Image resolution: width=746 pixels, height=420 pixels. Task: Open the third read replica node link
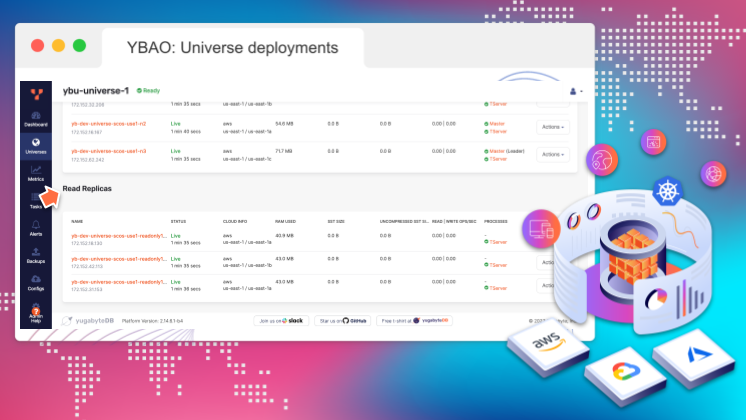[119, 282]
